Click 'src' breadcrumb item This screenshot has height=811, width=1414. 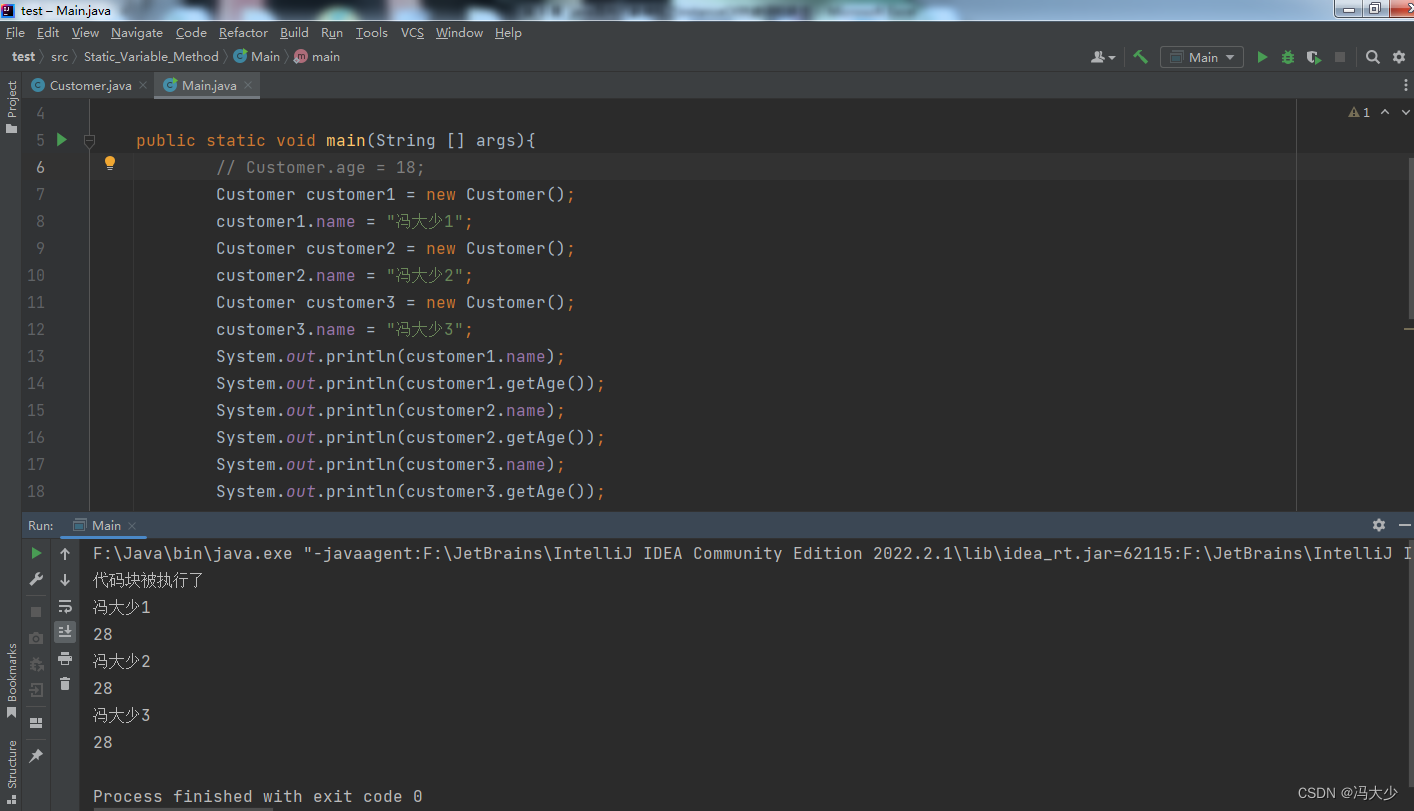click(60, 57)
